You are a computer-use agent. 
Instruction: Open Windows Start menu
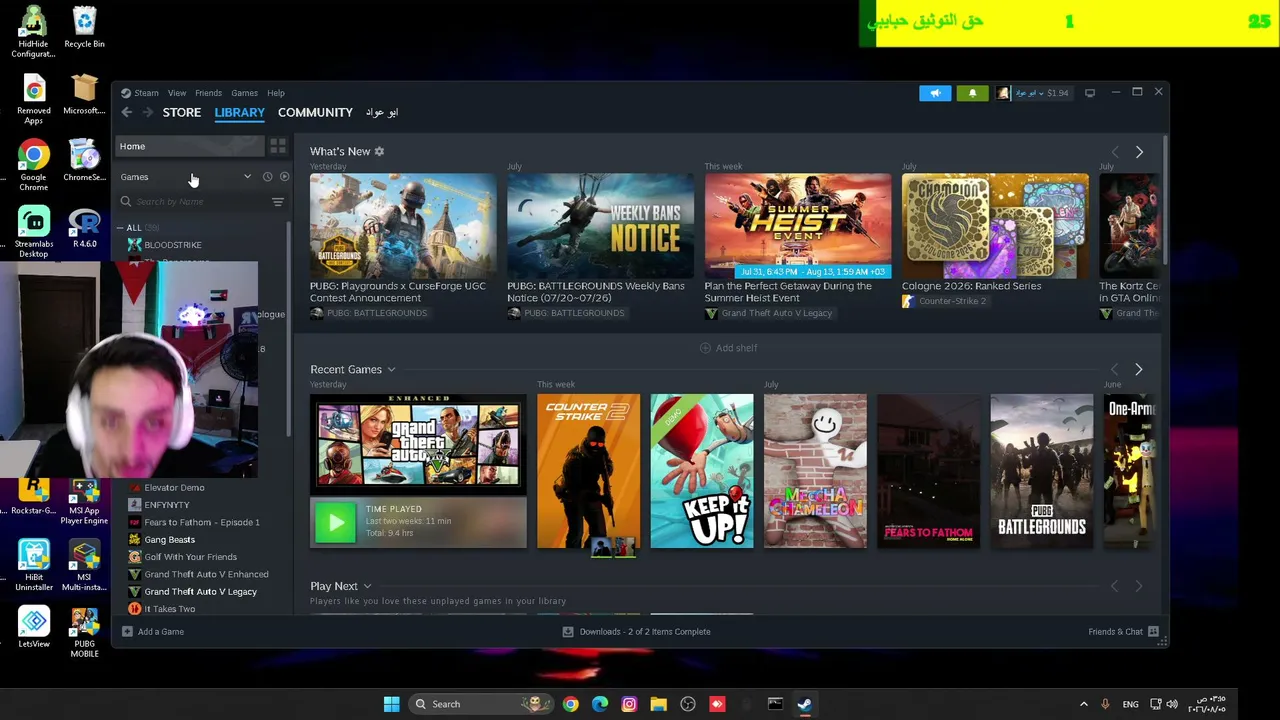coord(391,704)
